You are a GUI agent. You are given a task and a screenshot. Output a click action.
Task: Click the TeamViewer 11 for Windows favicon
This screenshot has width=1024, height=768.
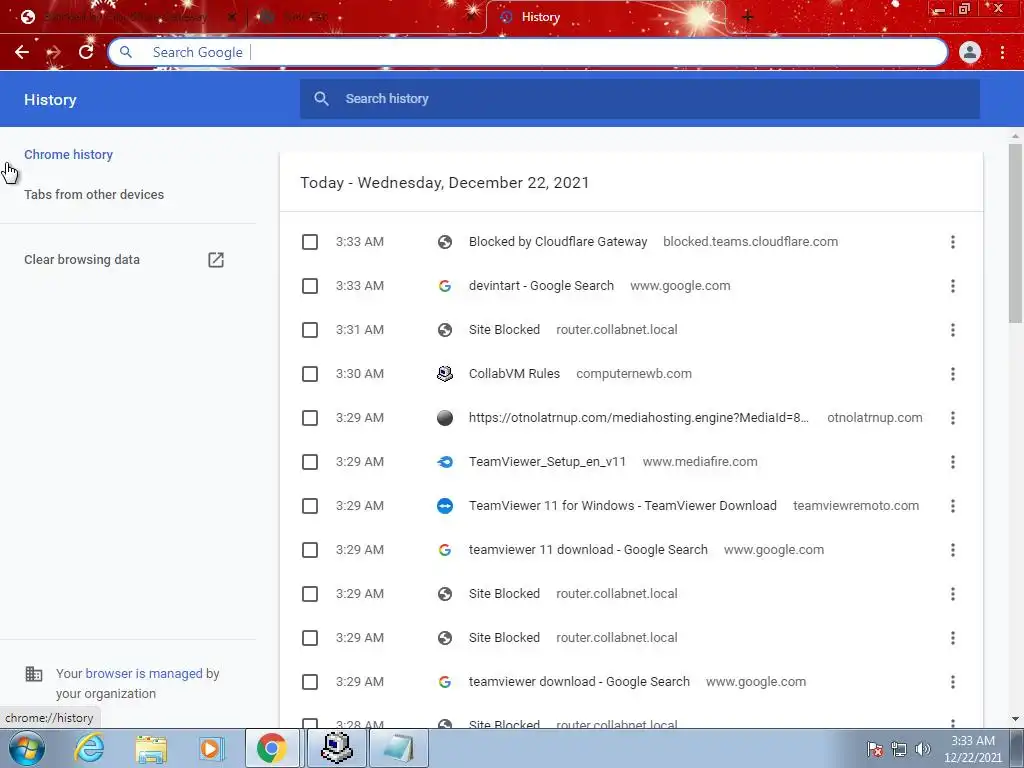pos(445,506)
